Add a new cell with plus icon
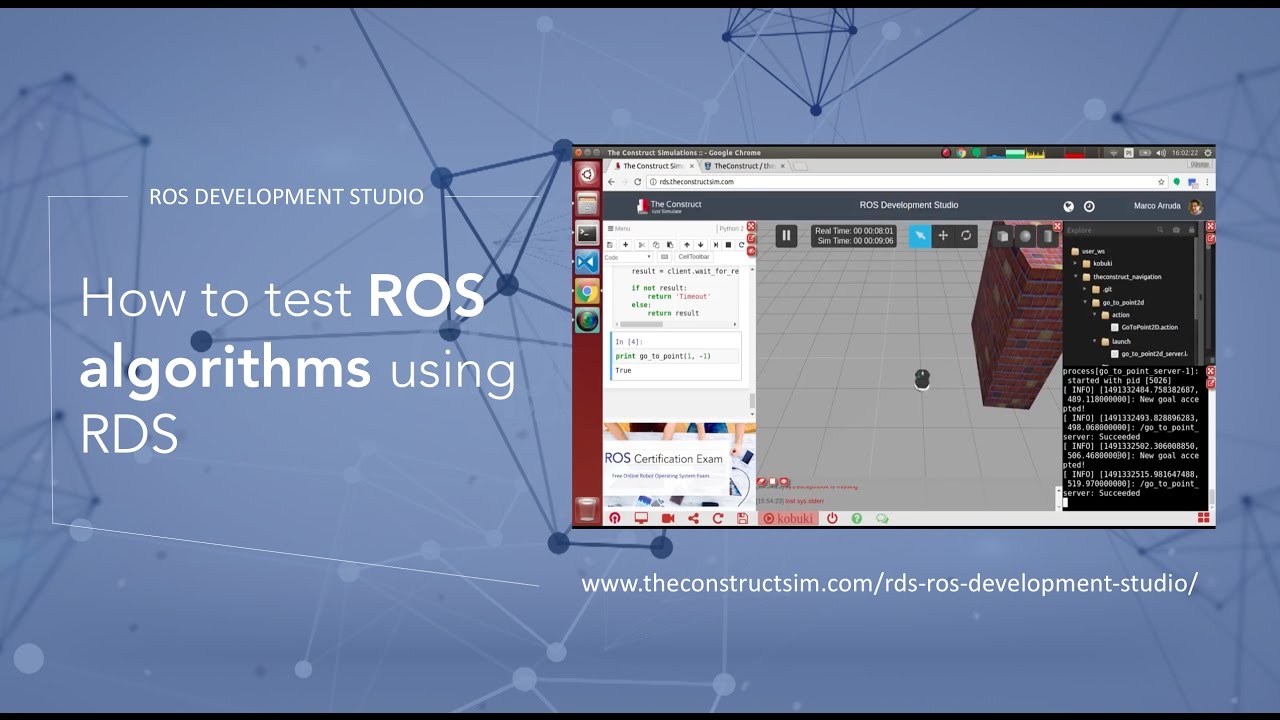The width and height of the screenshot is (1280, 720). click(626, 245)
